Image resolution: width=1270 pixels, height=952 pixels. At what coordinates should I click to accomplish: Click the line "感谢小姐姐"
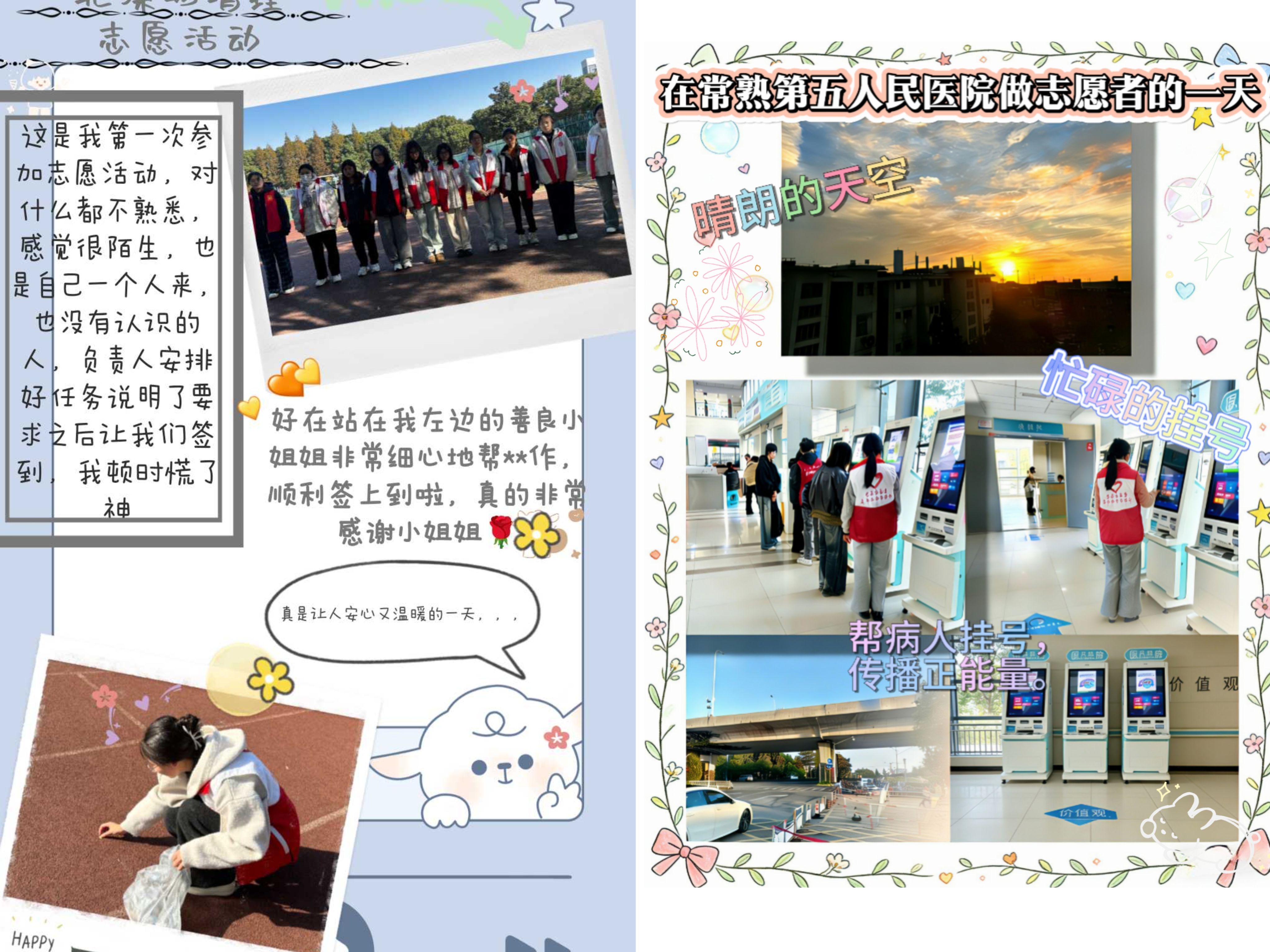pyautogui.click(x=409, y=532)
